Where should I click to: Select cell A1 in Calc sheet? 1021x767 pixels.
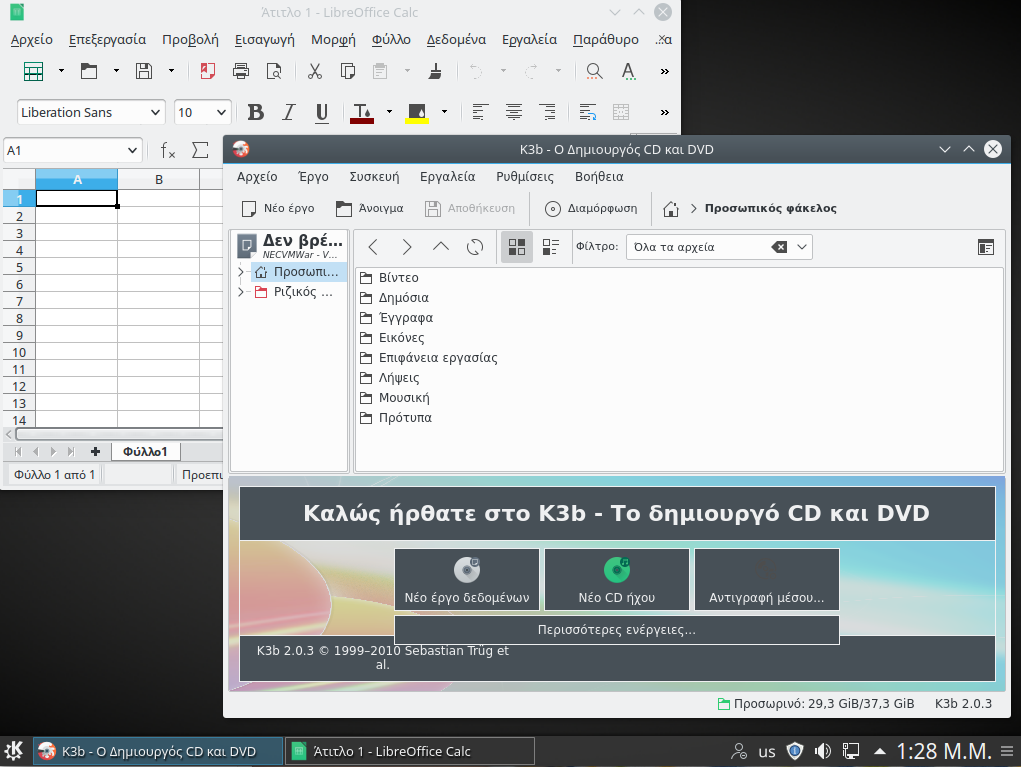(x=77, y=199)
